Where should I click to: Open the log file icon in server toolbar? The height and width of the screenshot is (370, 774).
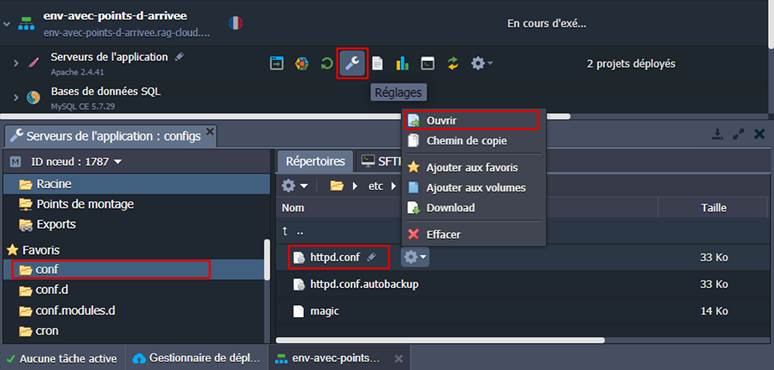click(377, 64)
